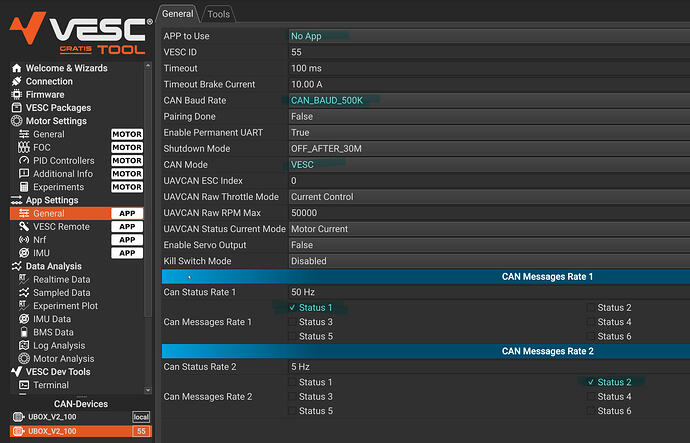Open App Settings General page
Image resolution: width=690 pixels, height=443 pixels.
click(x=77, y=213)
